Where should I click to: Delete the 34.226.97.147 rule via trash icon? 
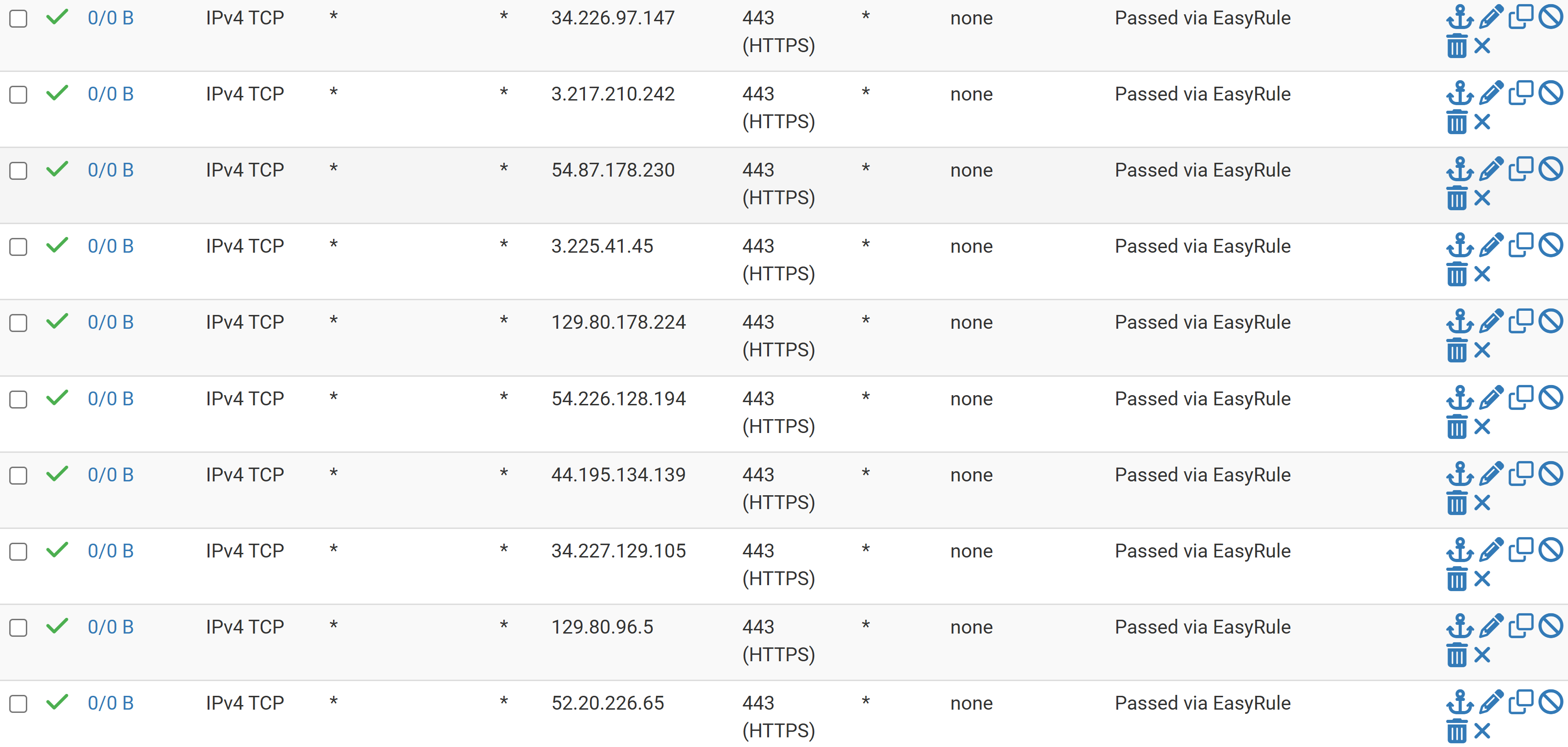(x=1457, y=46)
